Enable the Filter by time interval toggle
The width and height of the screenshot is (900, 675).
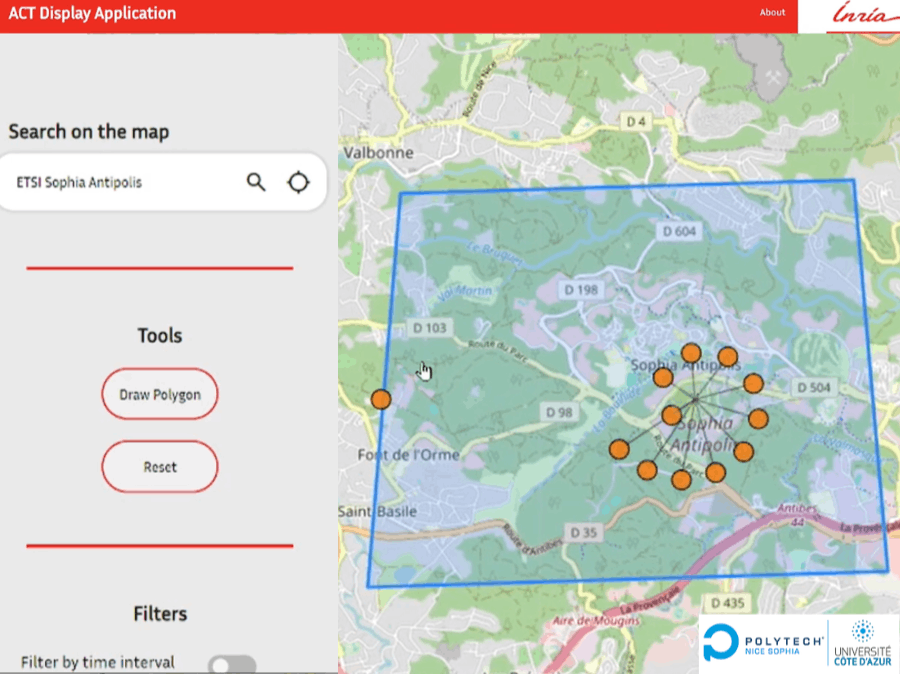coord(232,665)
